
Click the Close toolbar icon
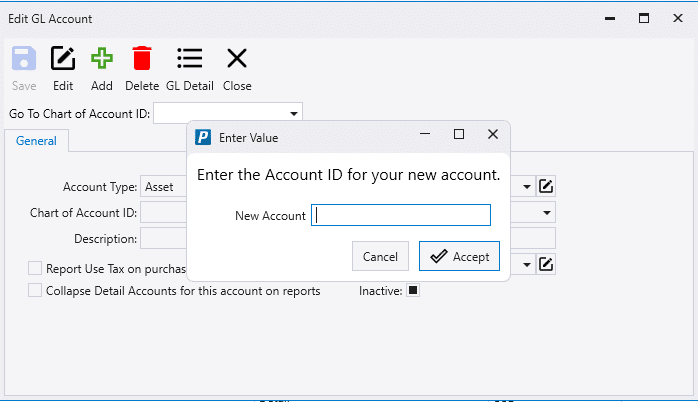tap(237, 58)
